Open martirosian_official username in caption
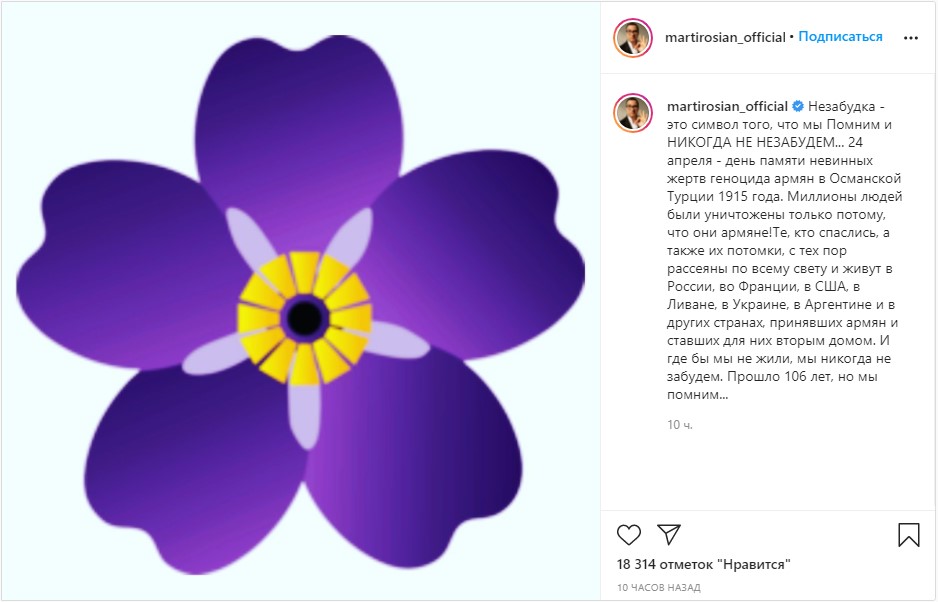The image size is (938, 602). pyautogui.click(x=727, y=107)
